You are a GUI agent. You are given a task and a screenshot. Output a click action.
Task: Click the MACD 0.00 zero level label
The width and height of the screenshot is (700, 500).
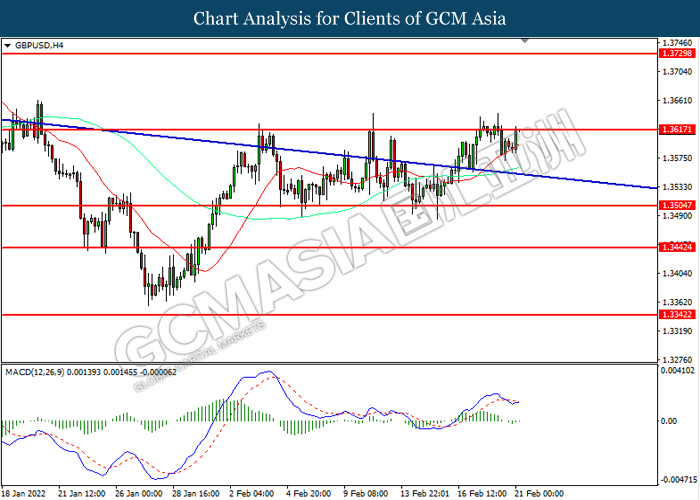(x=669, y=421)
